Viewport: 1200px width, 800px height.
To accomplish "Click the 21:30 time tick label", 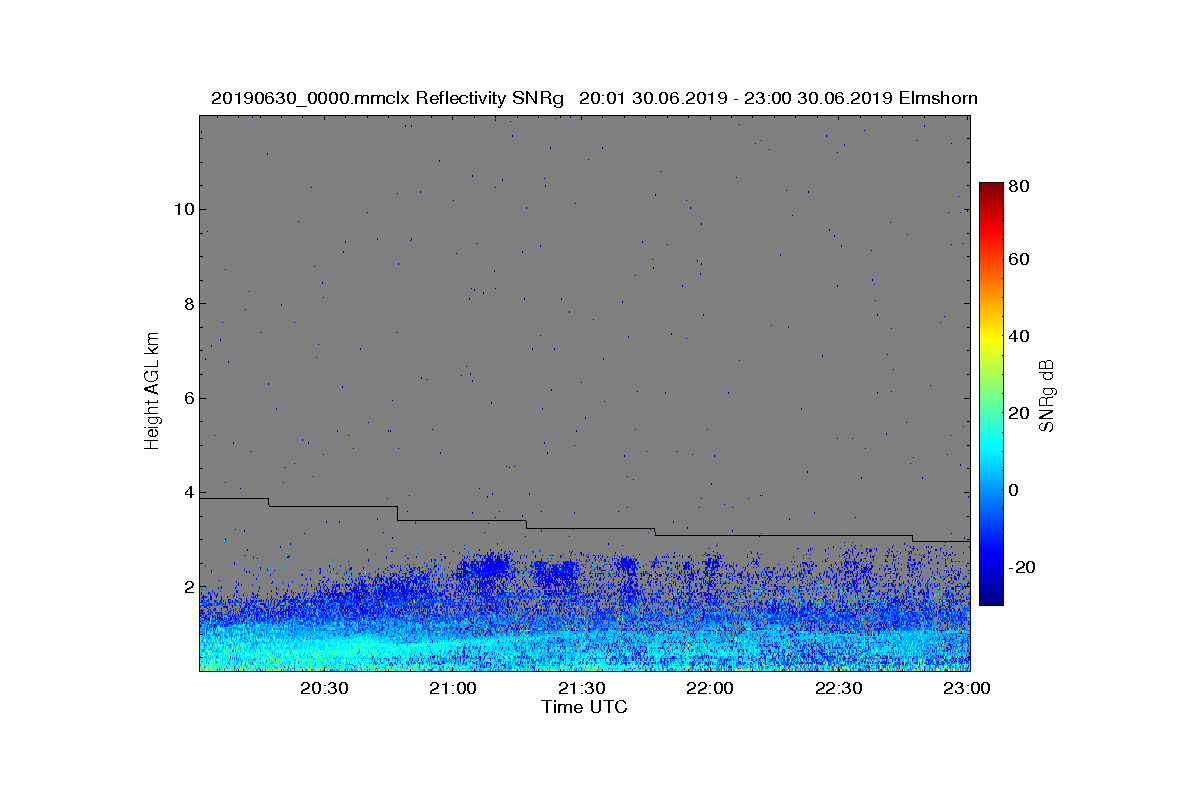I will coord(583,689).
